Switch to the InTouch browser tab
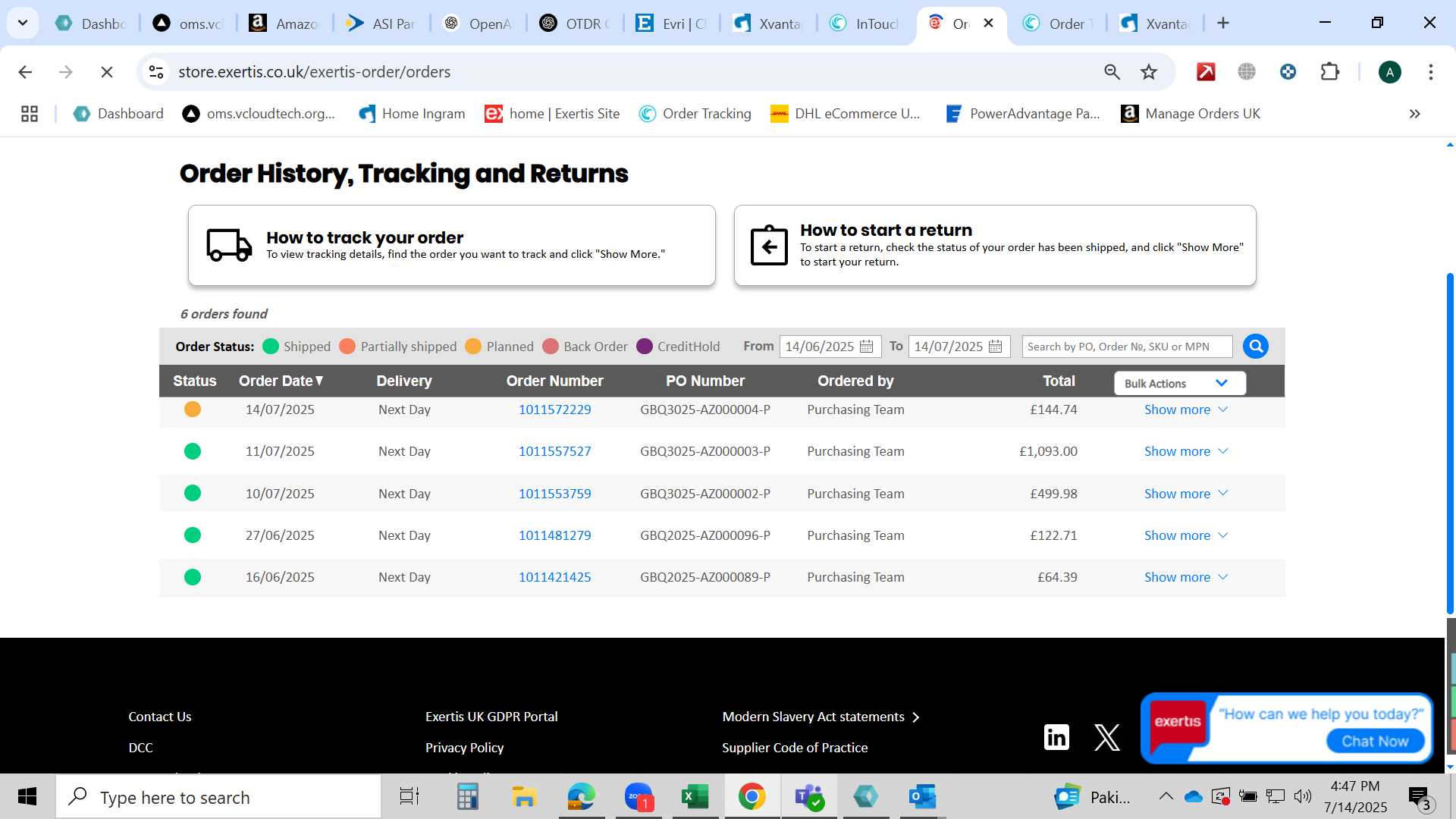The image size is (1456, 819). pyautogui.click(x=864, y=24)
